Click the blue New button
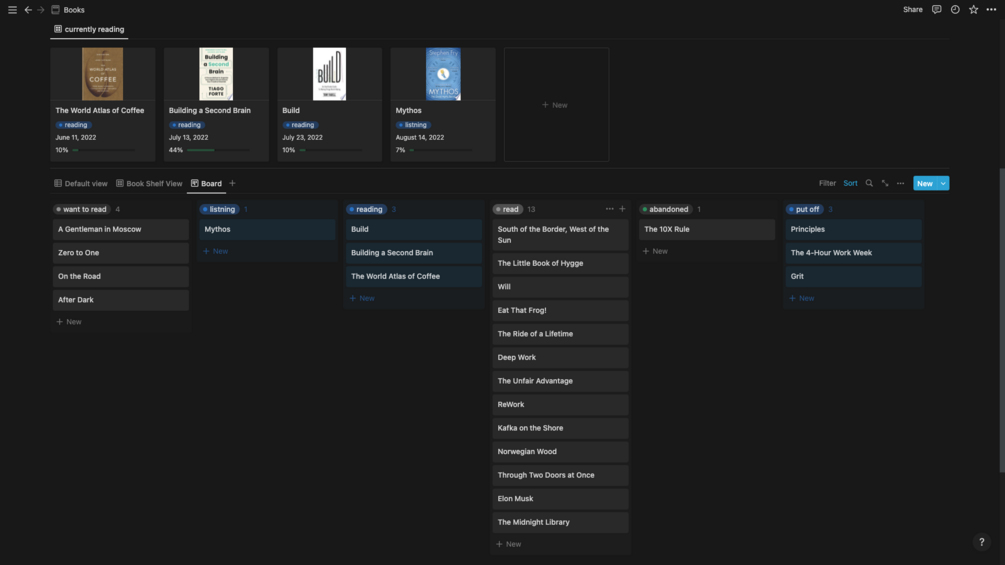 click(x=925, y=183)
